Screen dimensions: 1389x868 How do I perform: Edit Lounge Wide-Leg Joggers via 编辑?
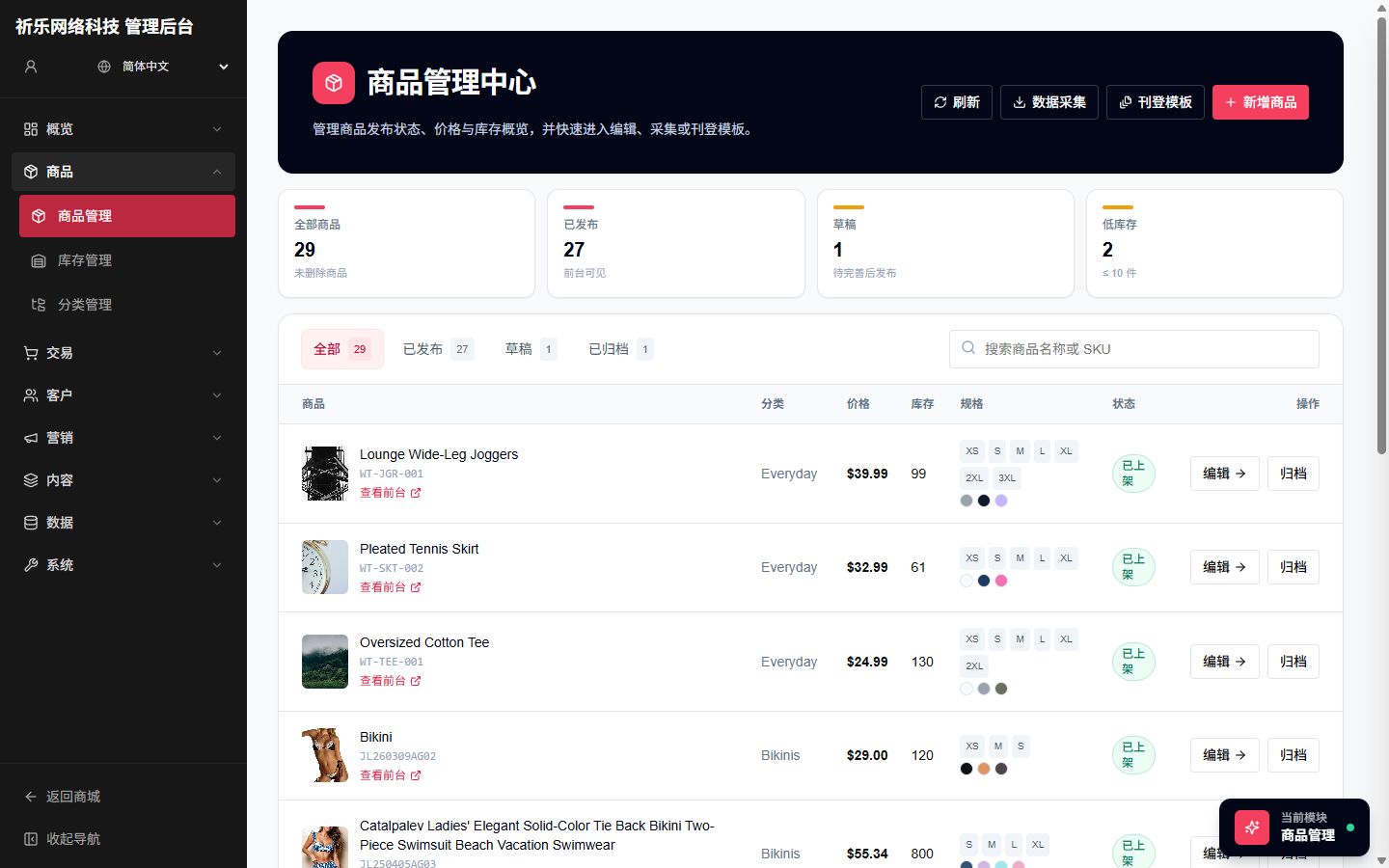pyautogui.click(x=1225, y=474)
